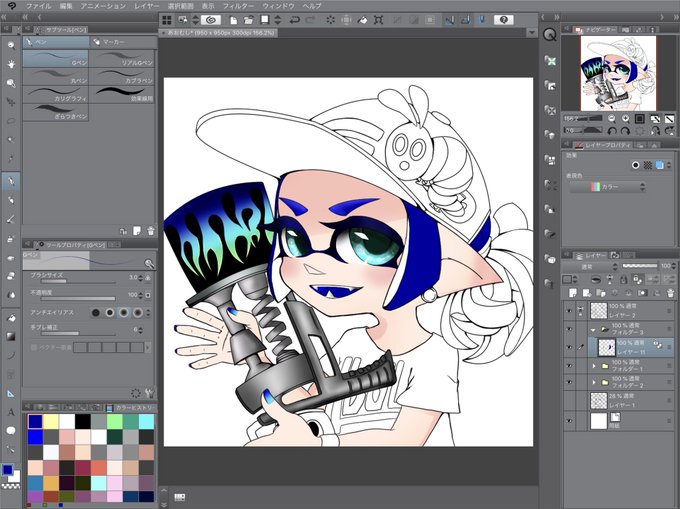Image resolution: width=680 pixels, height=509 pixels.
Task: Delete sub tool with trash icon
Action: [150, 231]
